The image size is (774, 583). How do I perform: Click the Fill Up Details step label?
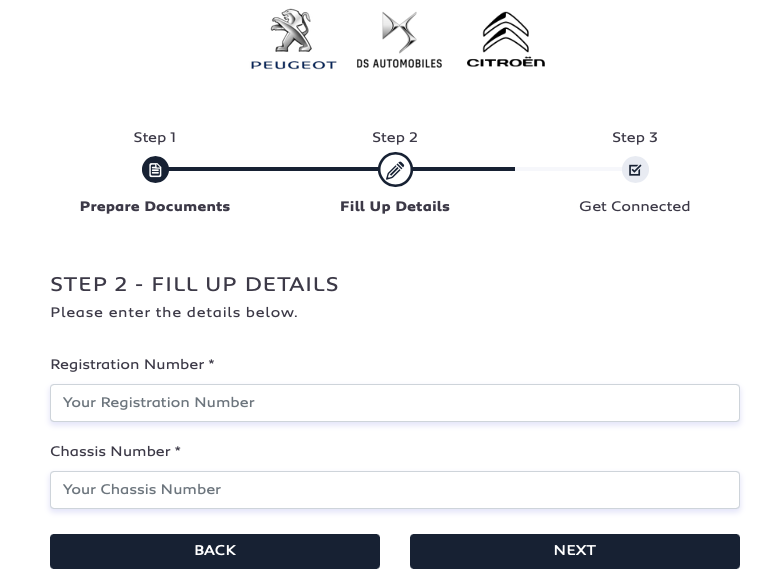click(395, 207)
